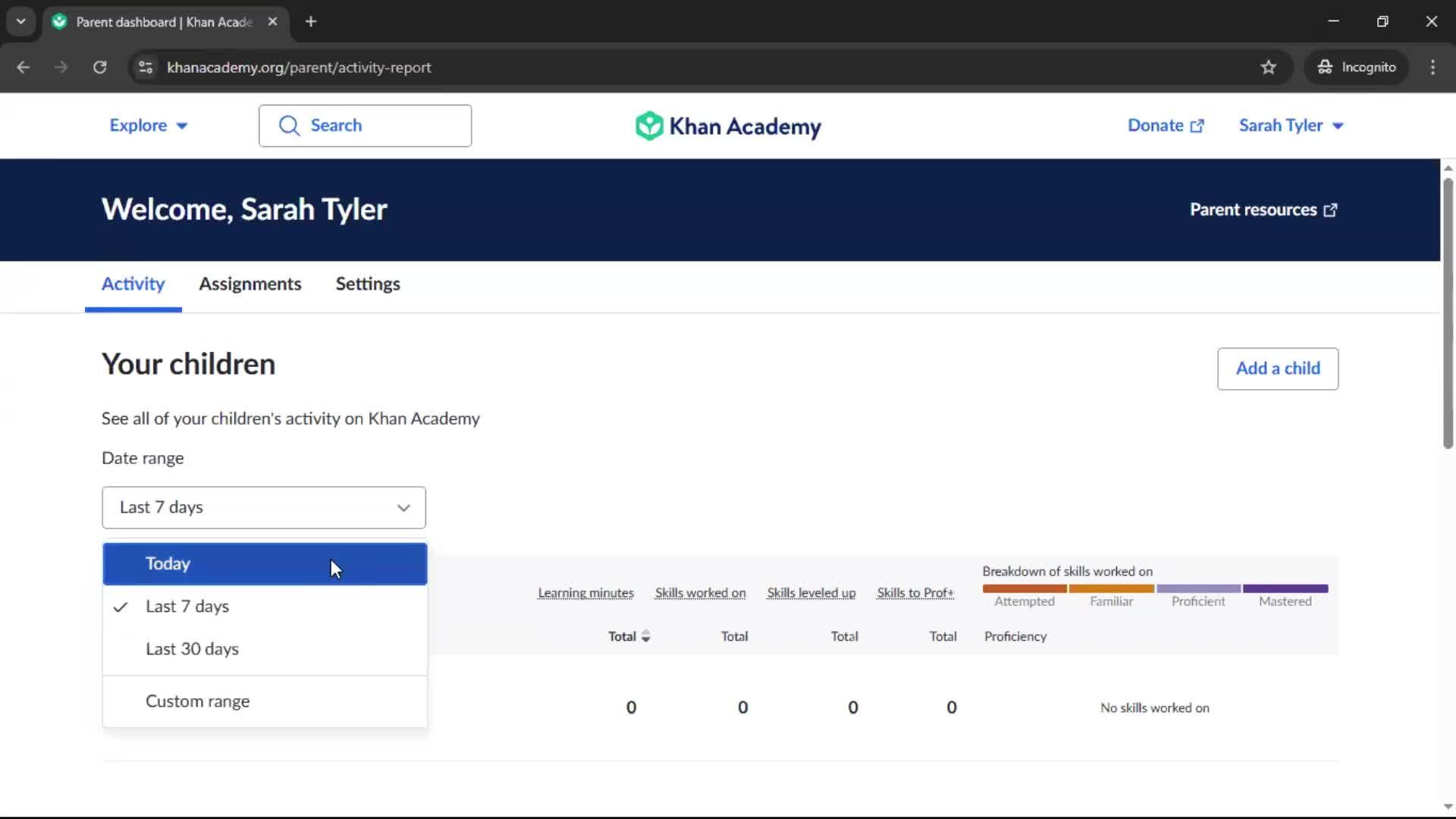Pick the Custom range option
The width and height of the screenshot is (1456, 819).
[265, 701]
